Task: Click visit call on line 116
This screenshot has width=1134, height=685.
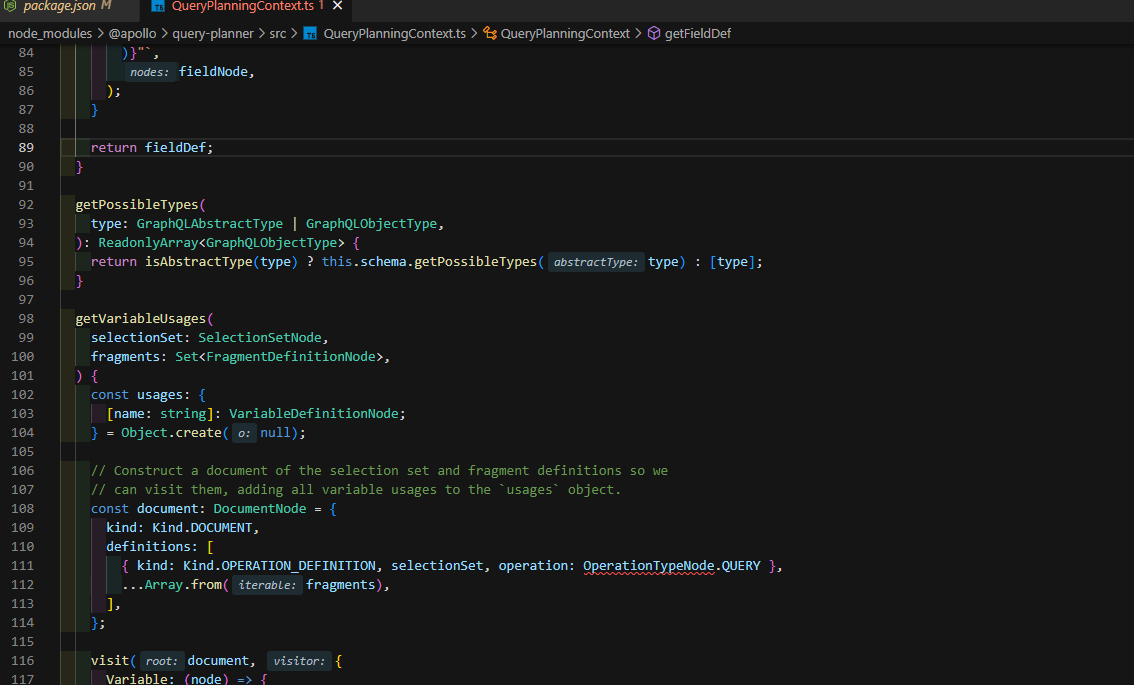Action: 110,660
